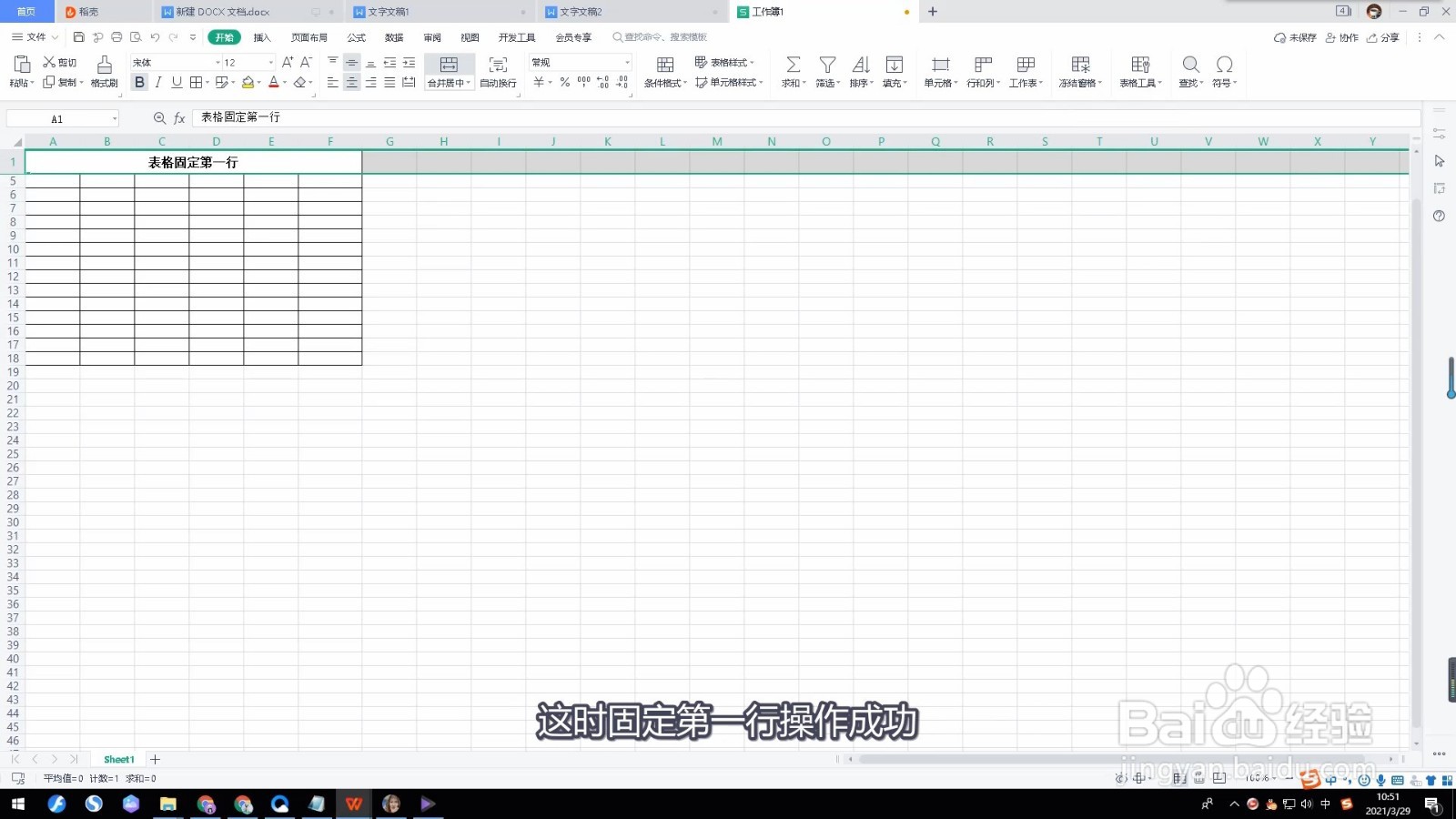Toggle vertical middle alignment
The height and width of the screenshot is (819, 1456).
point(351,63)
